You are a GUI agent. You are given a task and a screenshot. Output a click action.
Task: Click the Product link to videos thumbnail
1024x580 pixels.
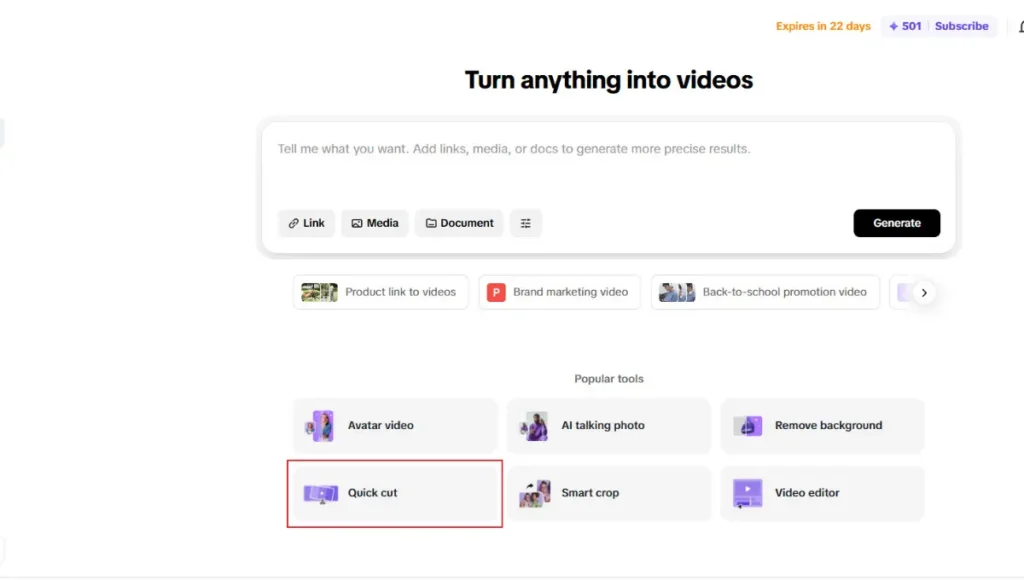coord(319,292)
